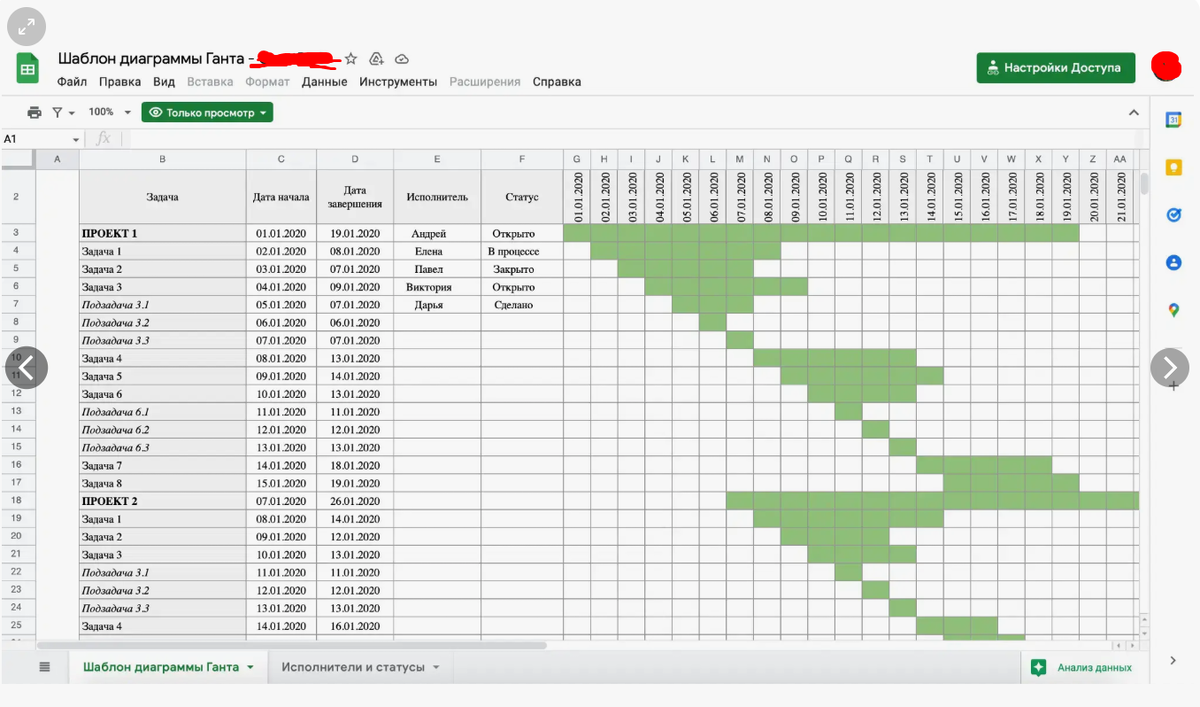Open Google Tasks side panel
The image size is (1200, 707).
tap(1174, 215)
